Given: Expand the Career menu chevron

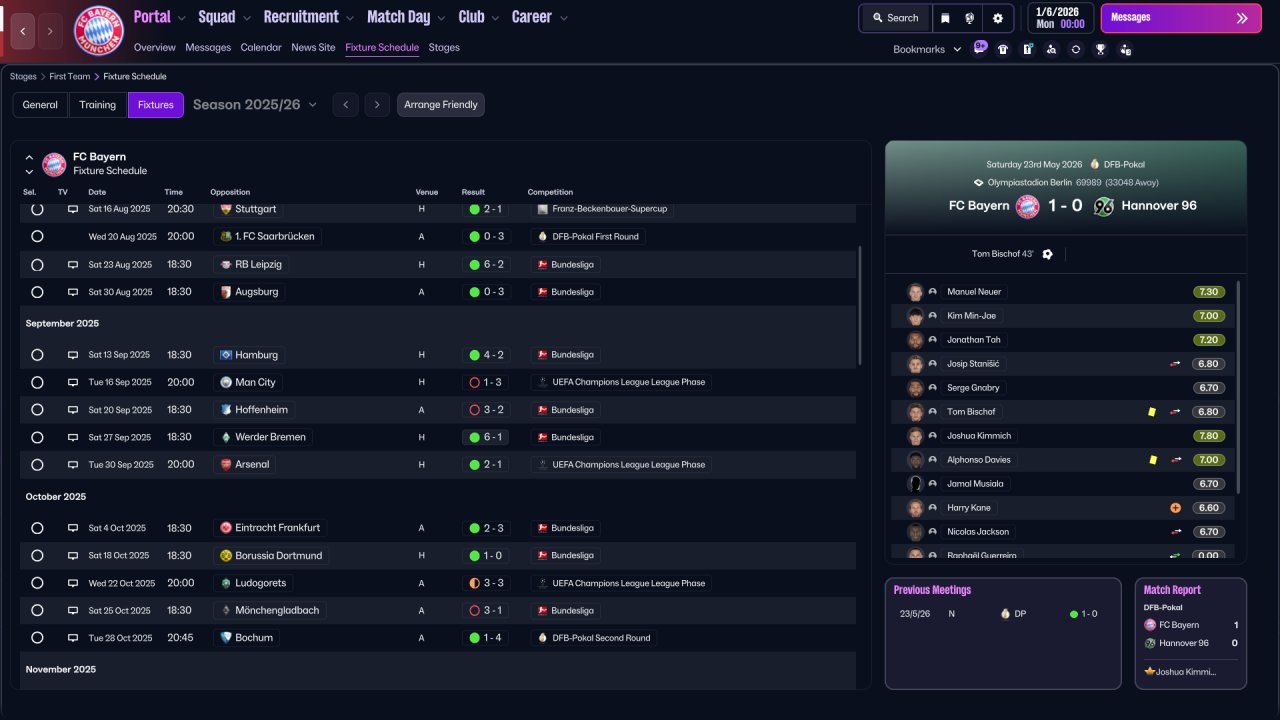Looking at the screenshot, I should click(563, 18).
